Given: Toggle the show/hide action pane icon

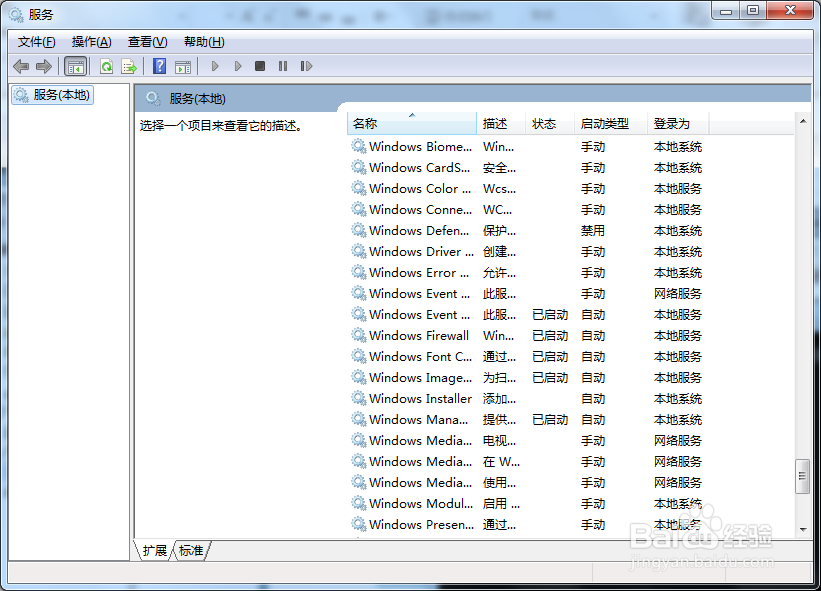Looking at the screenshot, I should point(183,66).
